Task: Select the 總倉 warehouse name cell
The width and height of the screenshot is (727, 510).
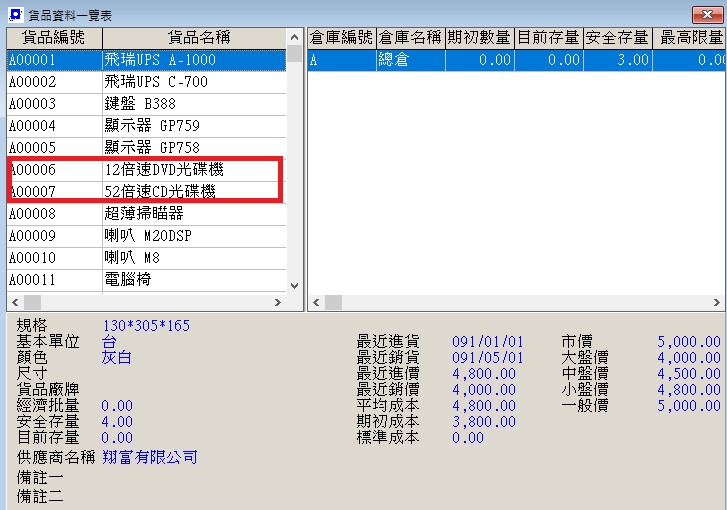Action: 410,60
